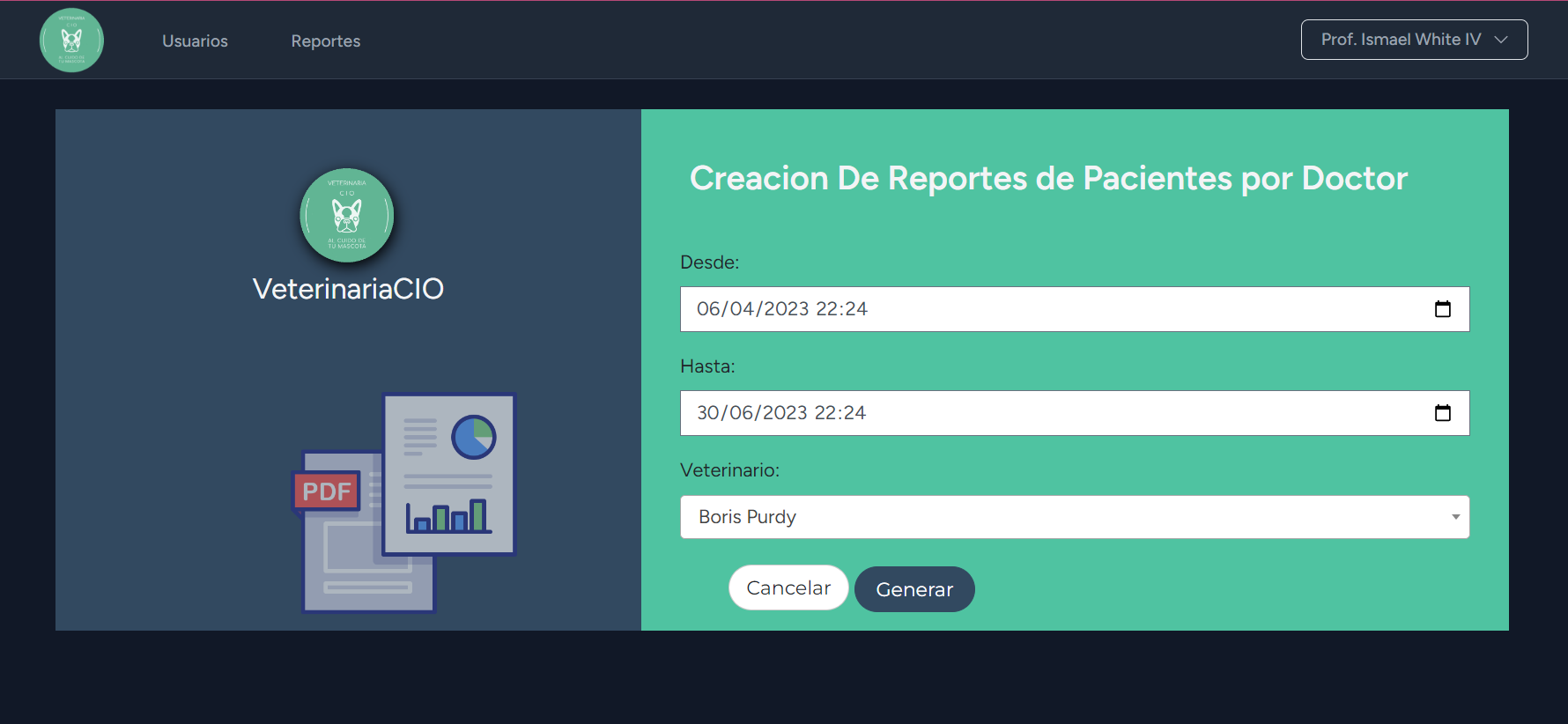The height and width of the screenshot is (724, 1568).
Task: Open the Prof. Ismael White IV user menu
Action: [x=1401, y=40]
